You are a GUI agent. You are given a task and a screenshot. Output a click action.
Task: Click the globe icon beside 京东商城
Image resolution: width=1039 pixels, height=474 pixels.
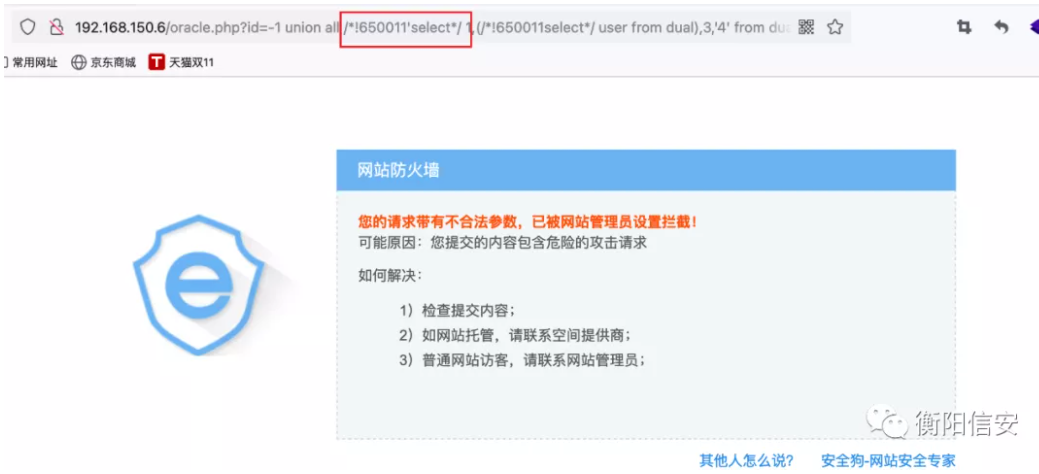coord(79,63)
